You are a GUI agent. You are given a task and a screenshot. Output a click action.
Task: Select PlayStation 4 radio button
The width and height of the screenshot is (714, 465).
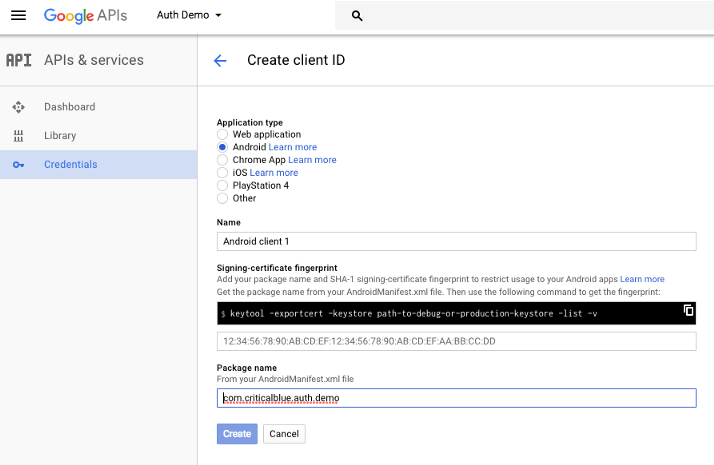tap(222, 185)
